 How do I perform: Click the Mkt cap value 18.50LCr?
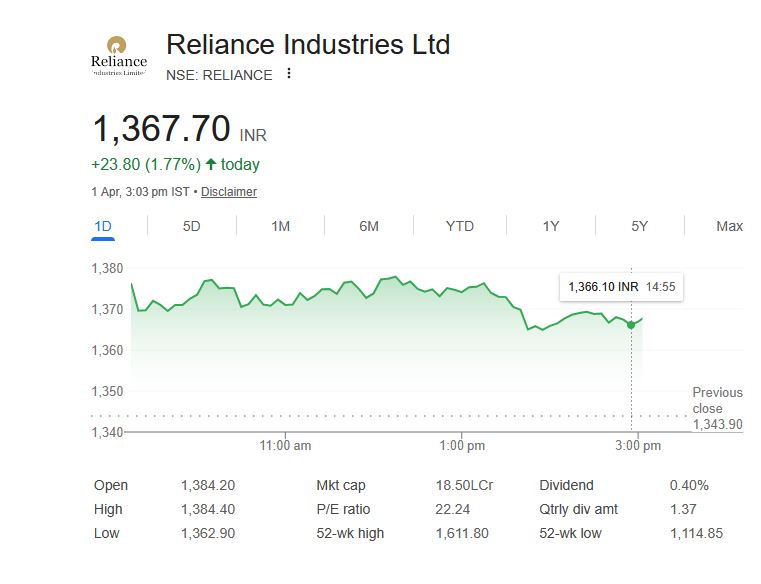point(464,485)
